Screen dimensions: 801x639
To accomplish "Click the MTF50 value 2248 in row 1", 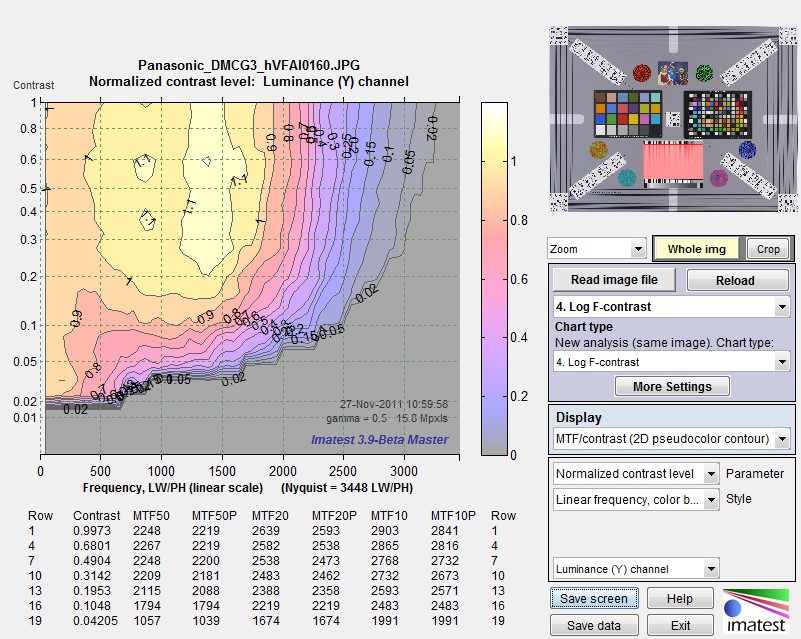I will [x=147, y=531].
